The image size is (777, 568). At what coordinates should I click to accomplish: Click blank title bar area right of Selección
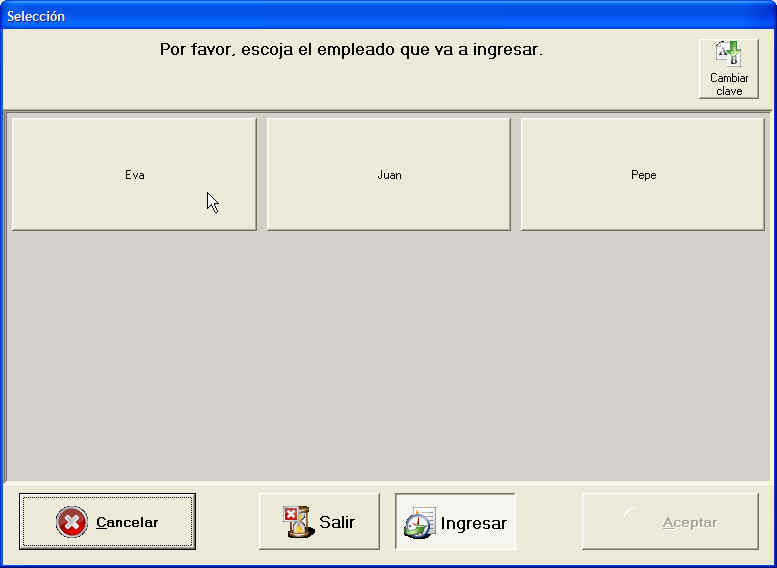[400, 16]
